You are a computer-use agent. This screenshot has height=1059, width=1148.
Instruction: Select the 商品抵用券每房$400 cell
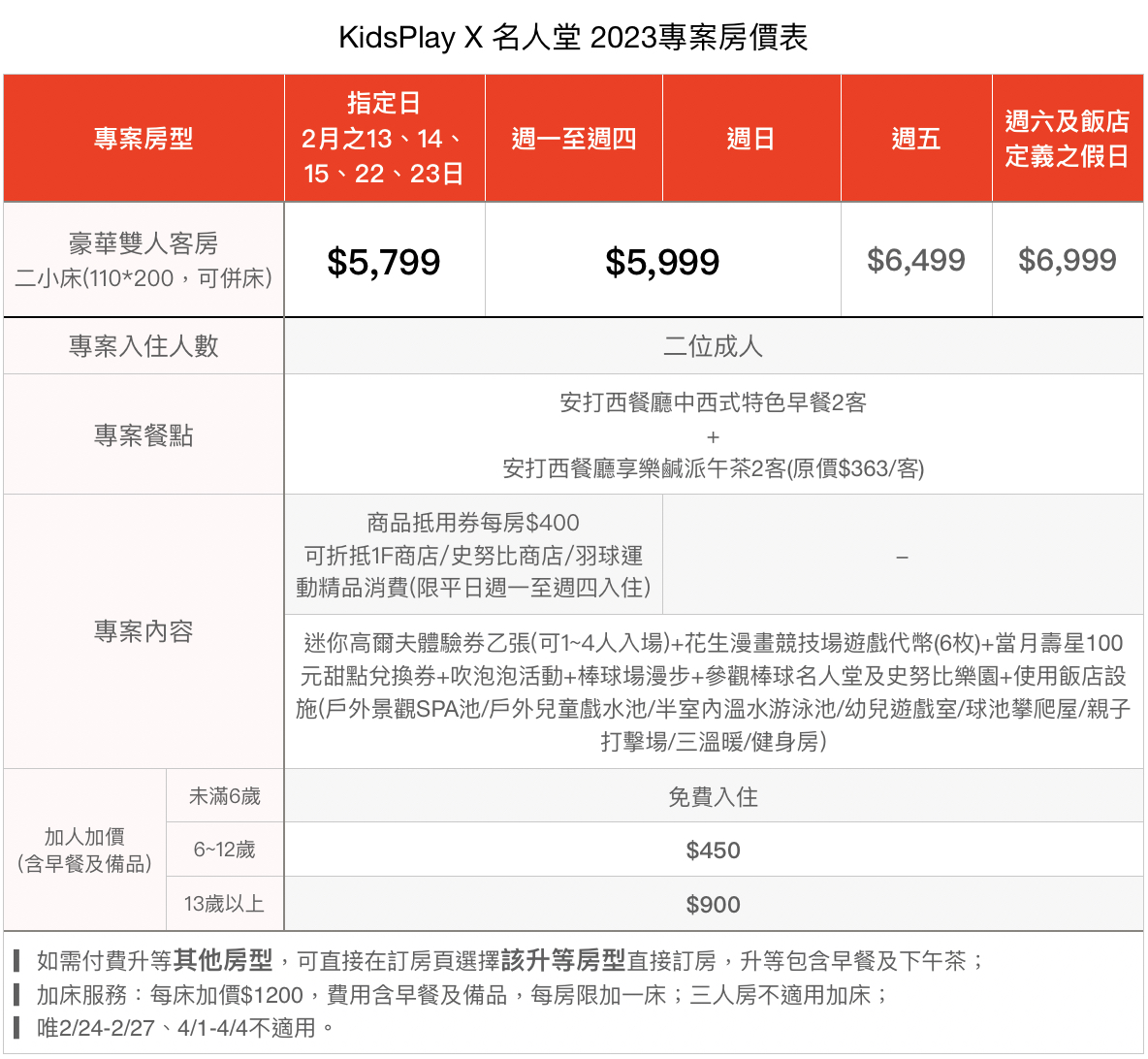tap(474, 555)
